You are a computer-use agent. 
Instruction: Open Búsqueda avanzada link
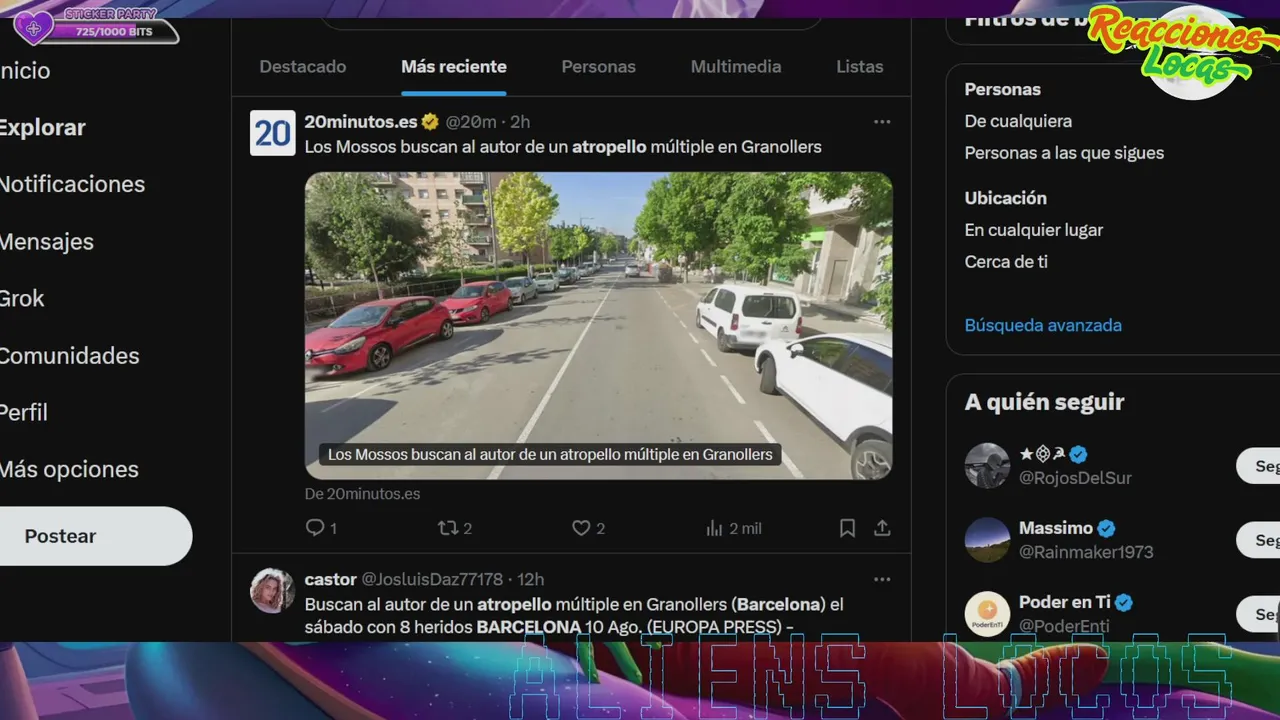(x=1043, y=325)
